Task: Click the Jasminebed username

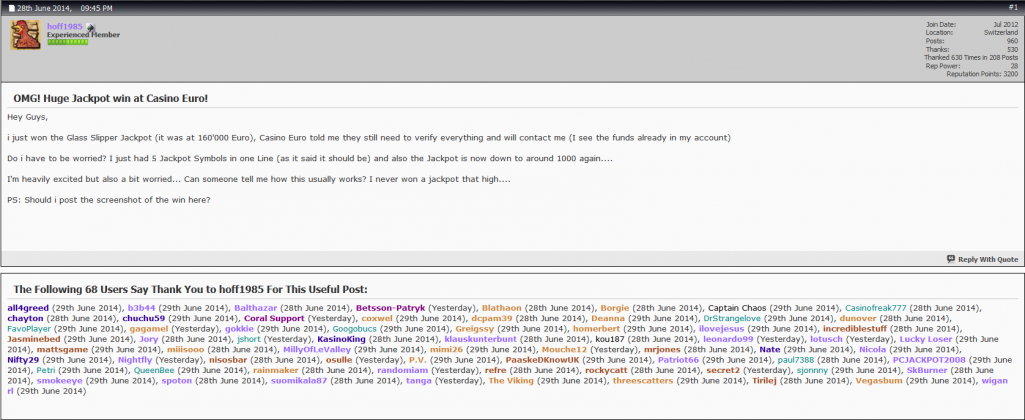Action: coord(34,339)
